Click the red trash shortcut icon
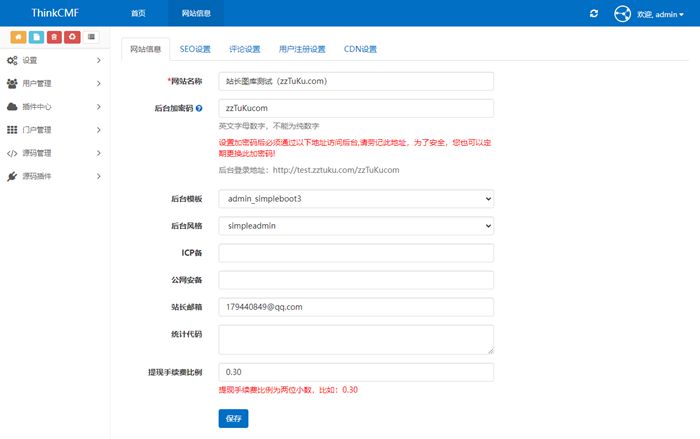This screenshot has width=700, height=439. 53,37
